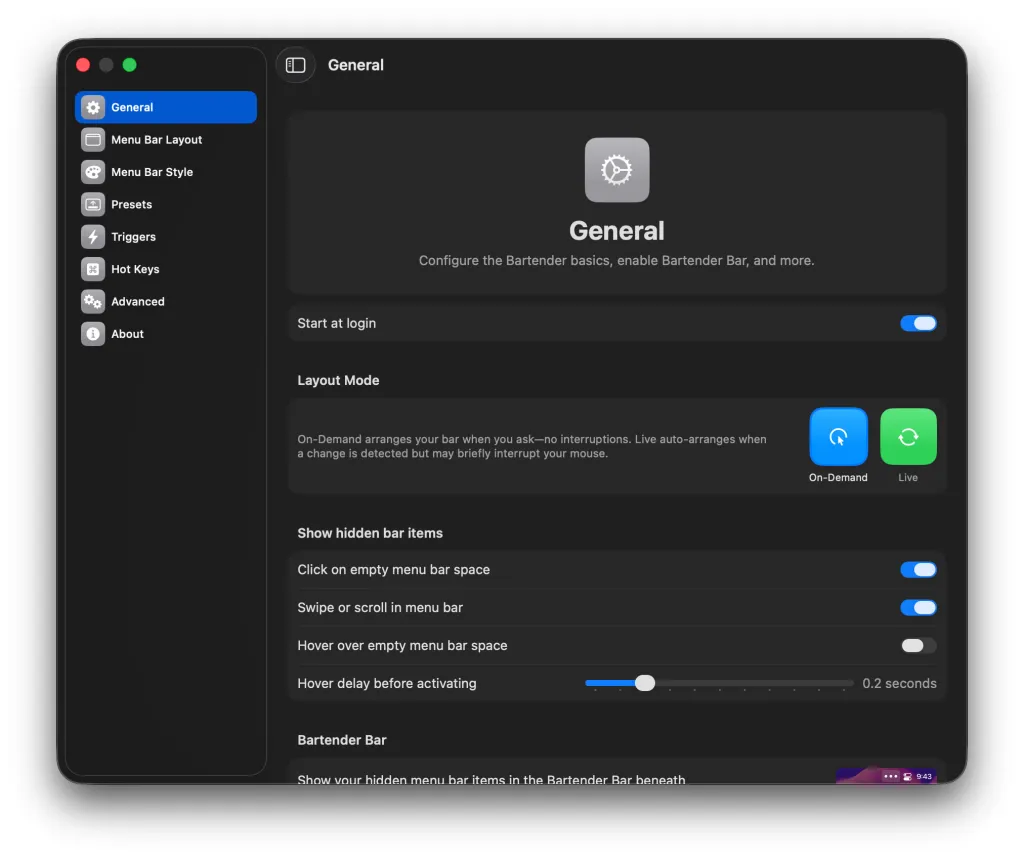Viewport: 1024px width, 859px height.
Task: Click the Show hidden bar items heading
Action: point(370,533)
